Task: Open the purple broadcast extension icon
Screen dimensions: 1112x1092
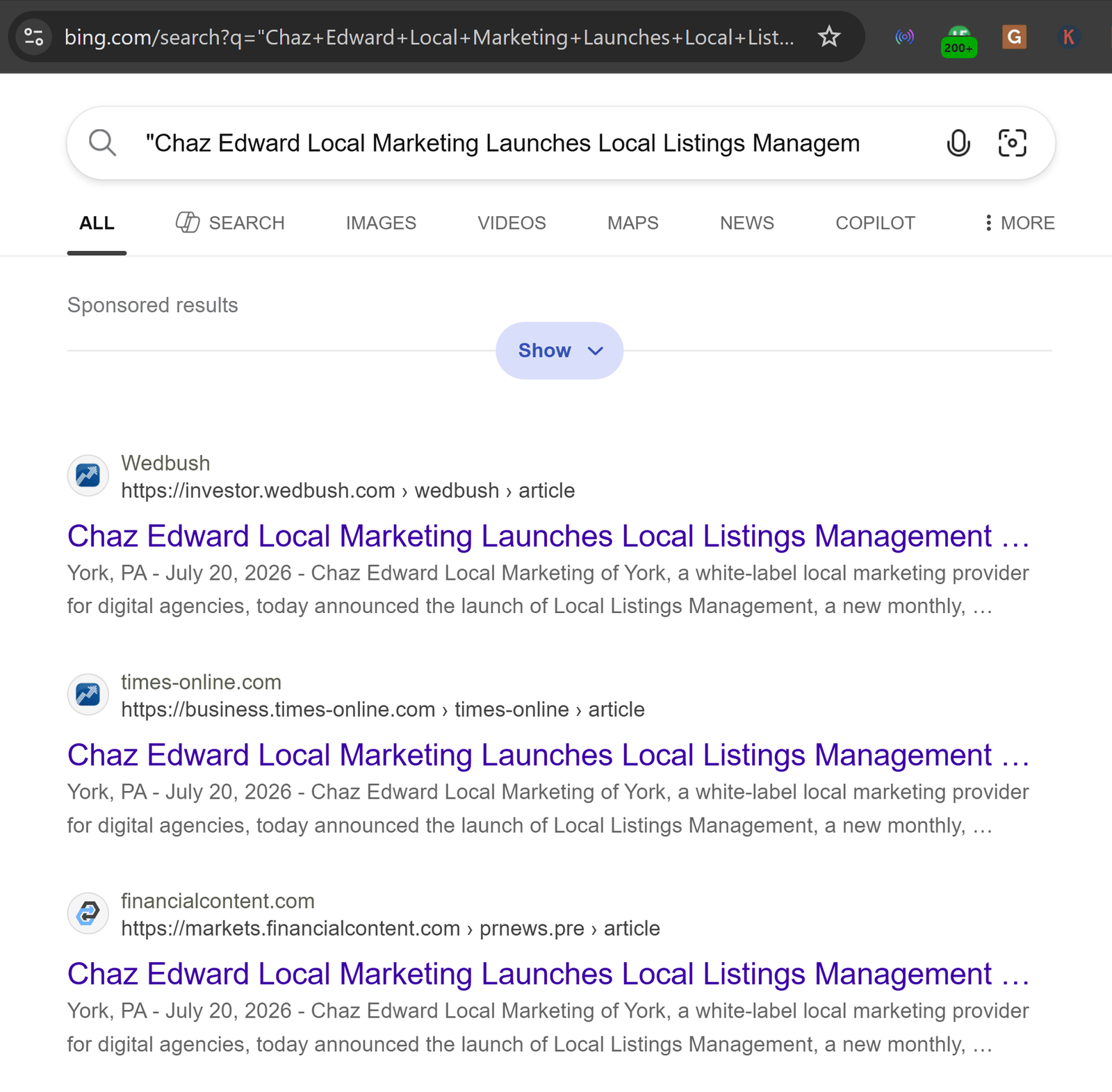Action: tap(904, 37)
